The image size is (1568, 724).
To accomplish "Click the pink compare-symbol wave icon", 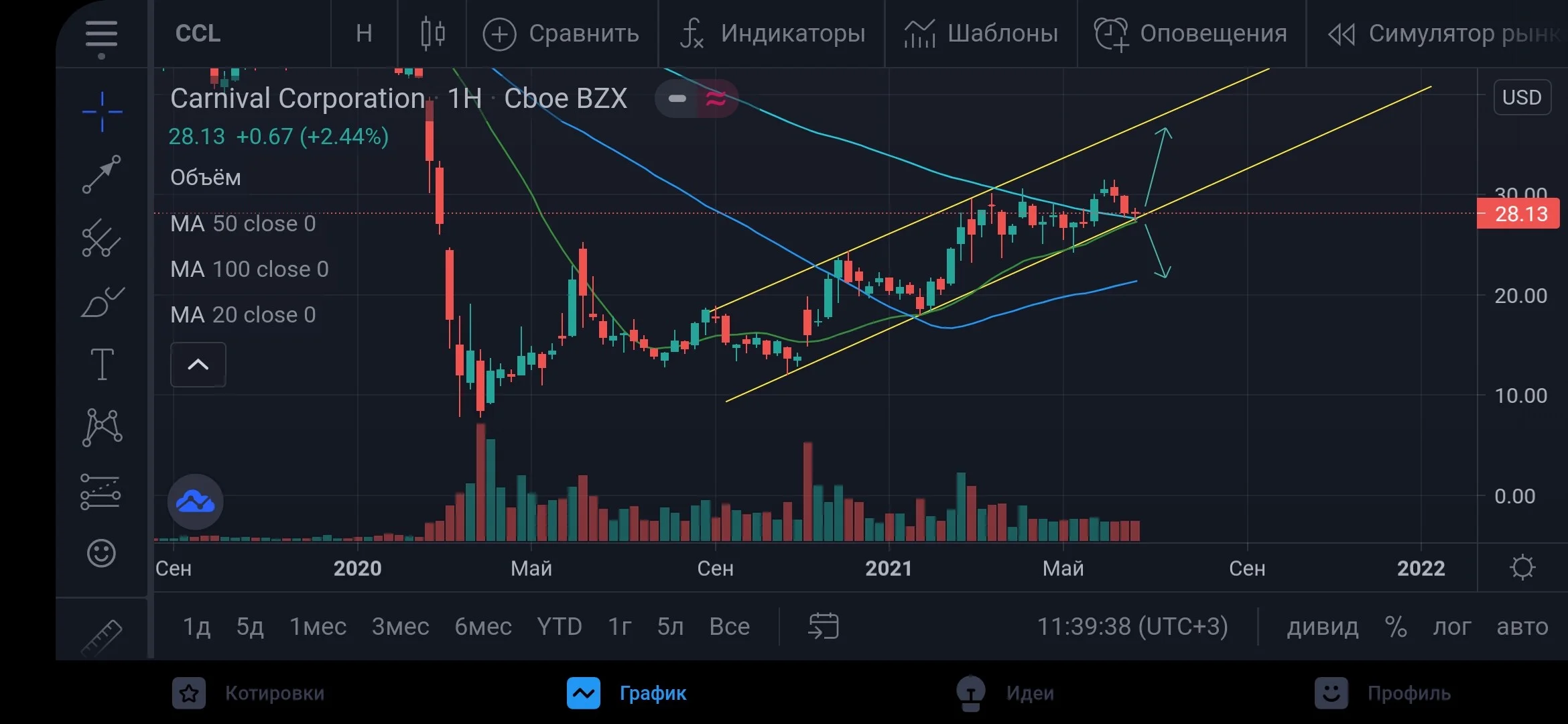I will [715, 99].
